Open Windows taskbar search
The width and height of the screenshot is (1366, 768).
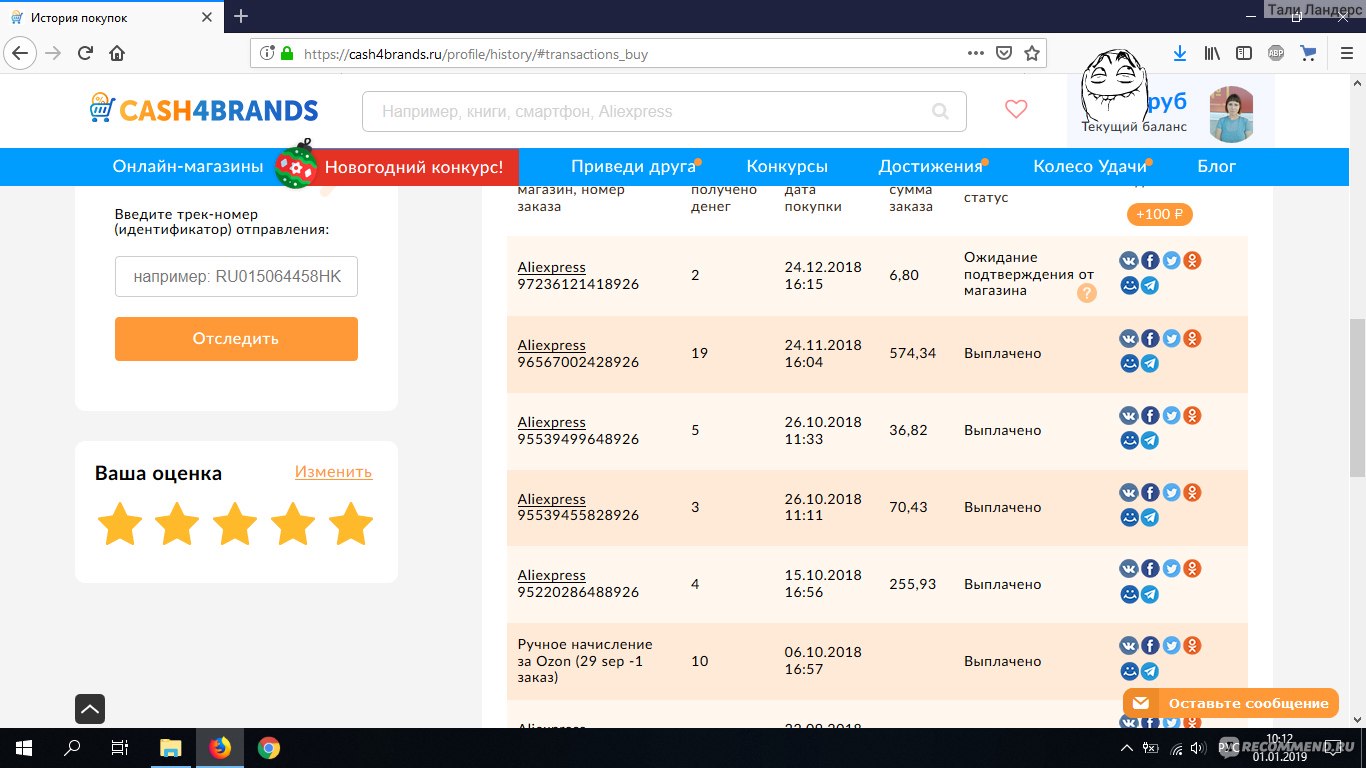[72, 748]
